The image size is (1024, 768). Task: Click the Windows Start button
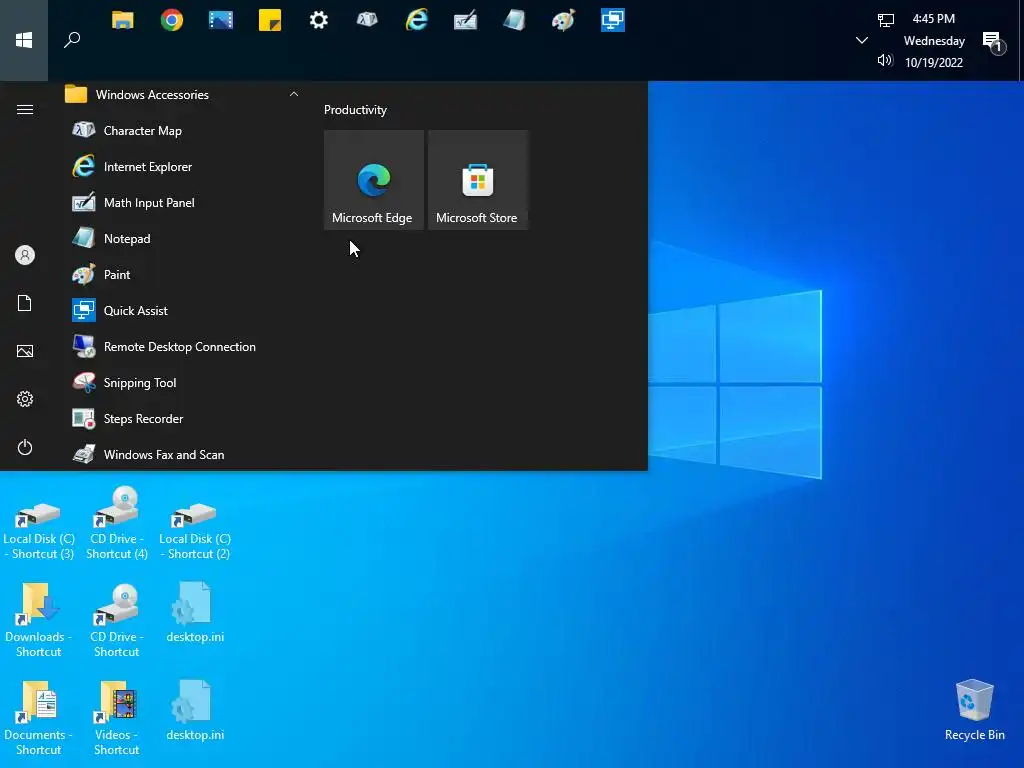point(24,40)
